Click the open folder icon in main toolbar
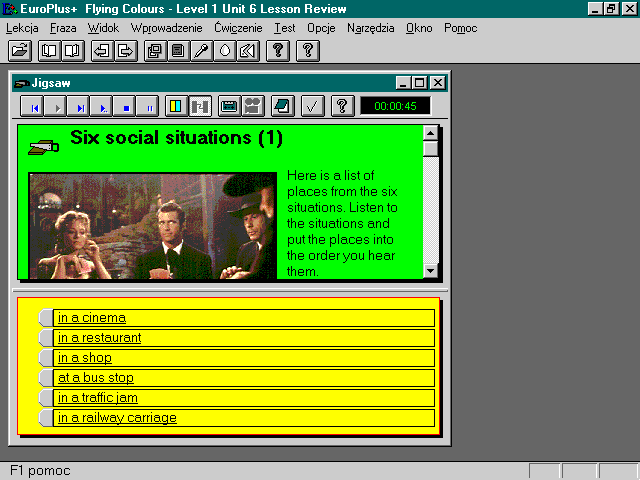 [x=20, y=50]
